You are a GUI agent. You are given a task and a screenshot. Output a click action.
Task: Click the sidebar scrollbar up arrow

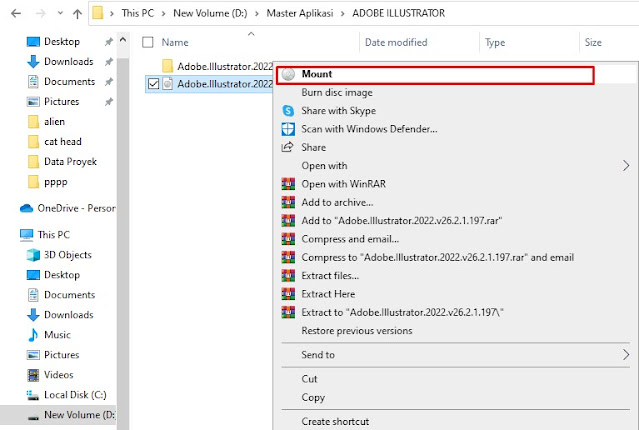point(123,40)
